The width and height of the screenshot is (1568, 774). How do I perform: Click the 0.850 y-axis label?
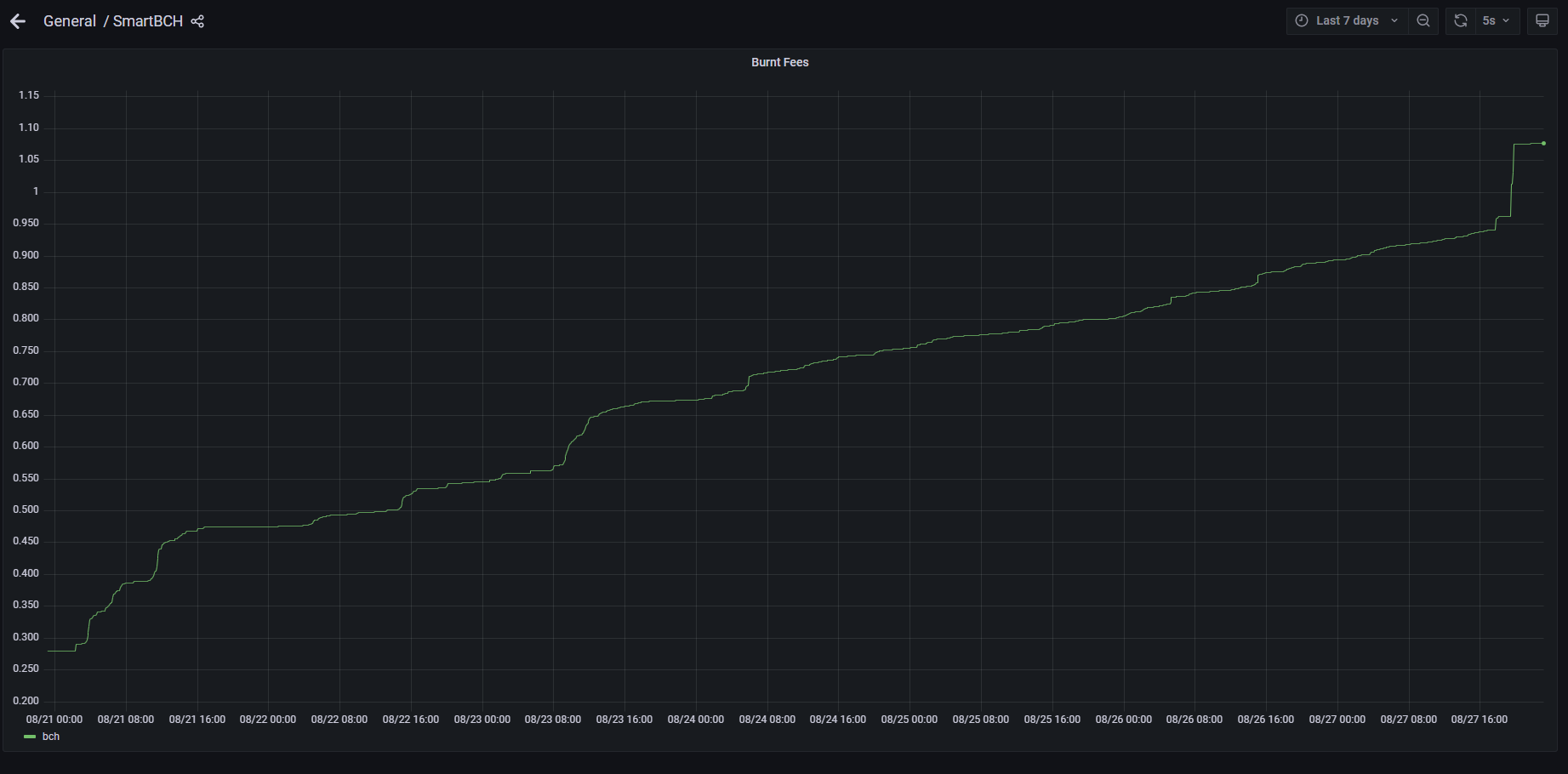26,287
